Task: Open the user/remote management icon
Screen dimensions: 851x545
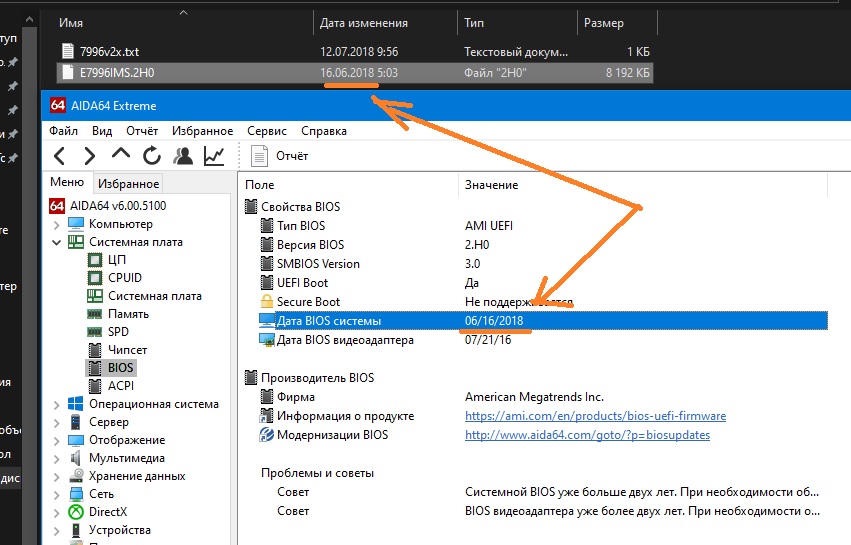Action: click(183, 156)
